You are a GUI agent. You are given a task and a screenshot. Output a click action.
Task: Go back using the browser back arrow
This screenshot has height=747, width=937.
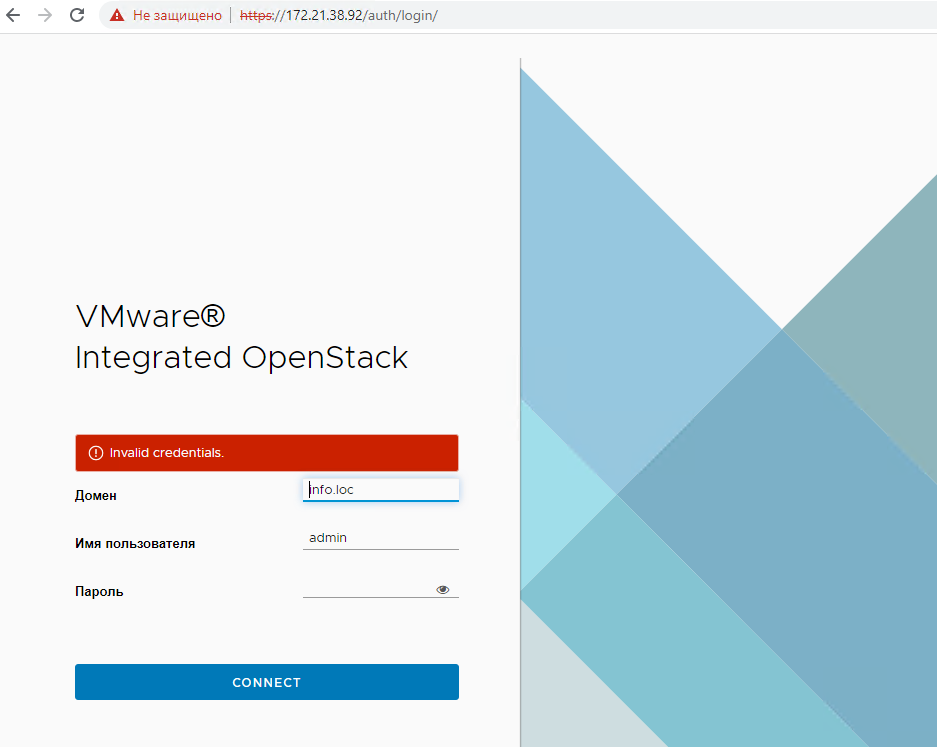[13, 15]
